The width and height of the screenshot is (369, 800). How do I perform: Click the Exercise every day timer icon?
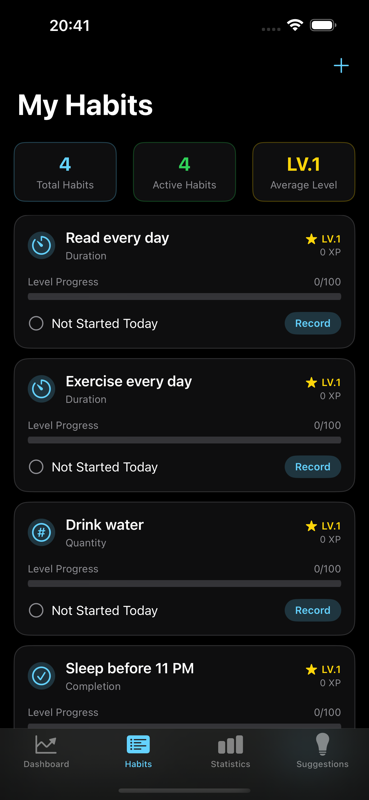click(41, 389)
